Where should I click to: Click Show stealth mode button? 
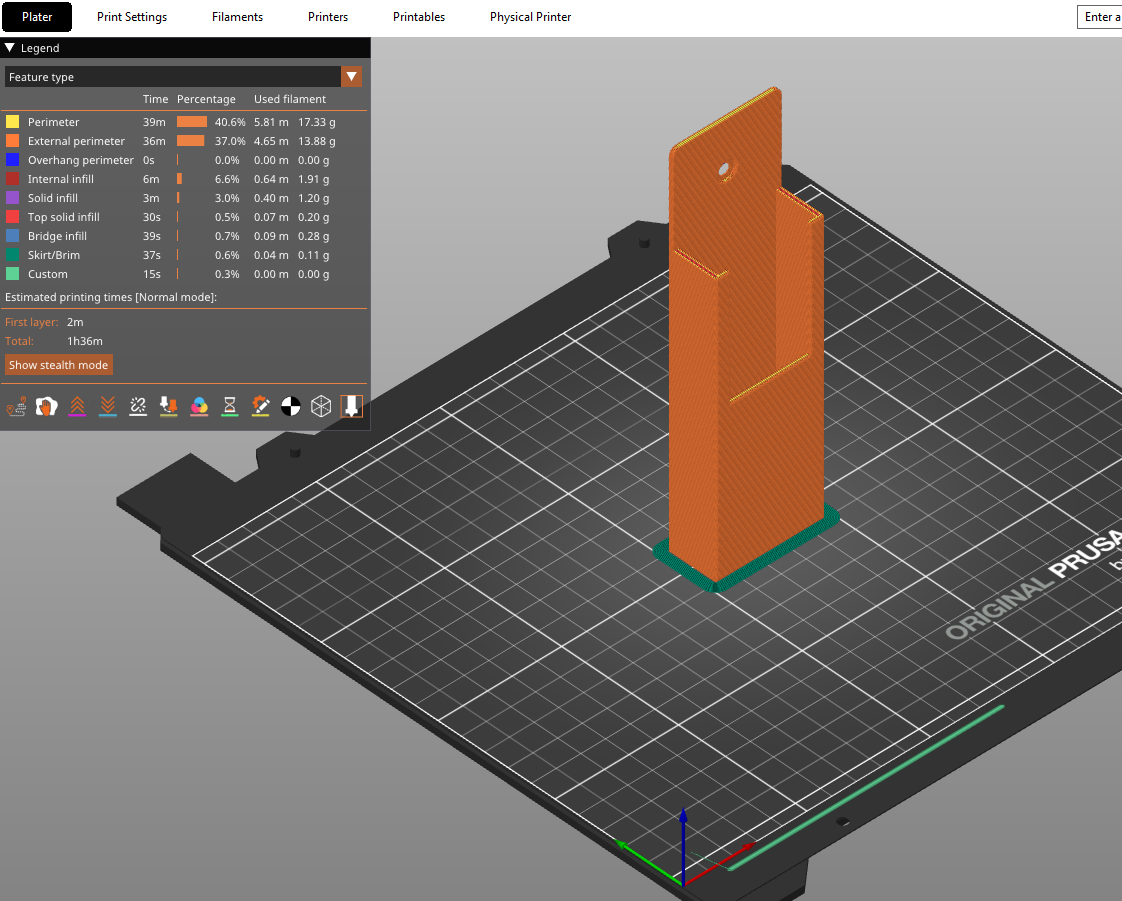(x=59, y=365)
